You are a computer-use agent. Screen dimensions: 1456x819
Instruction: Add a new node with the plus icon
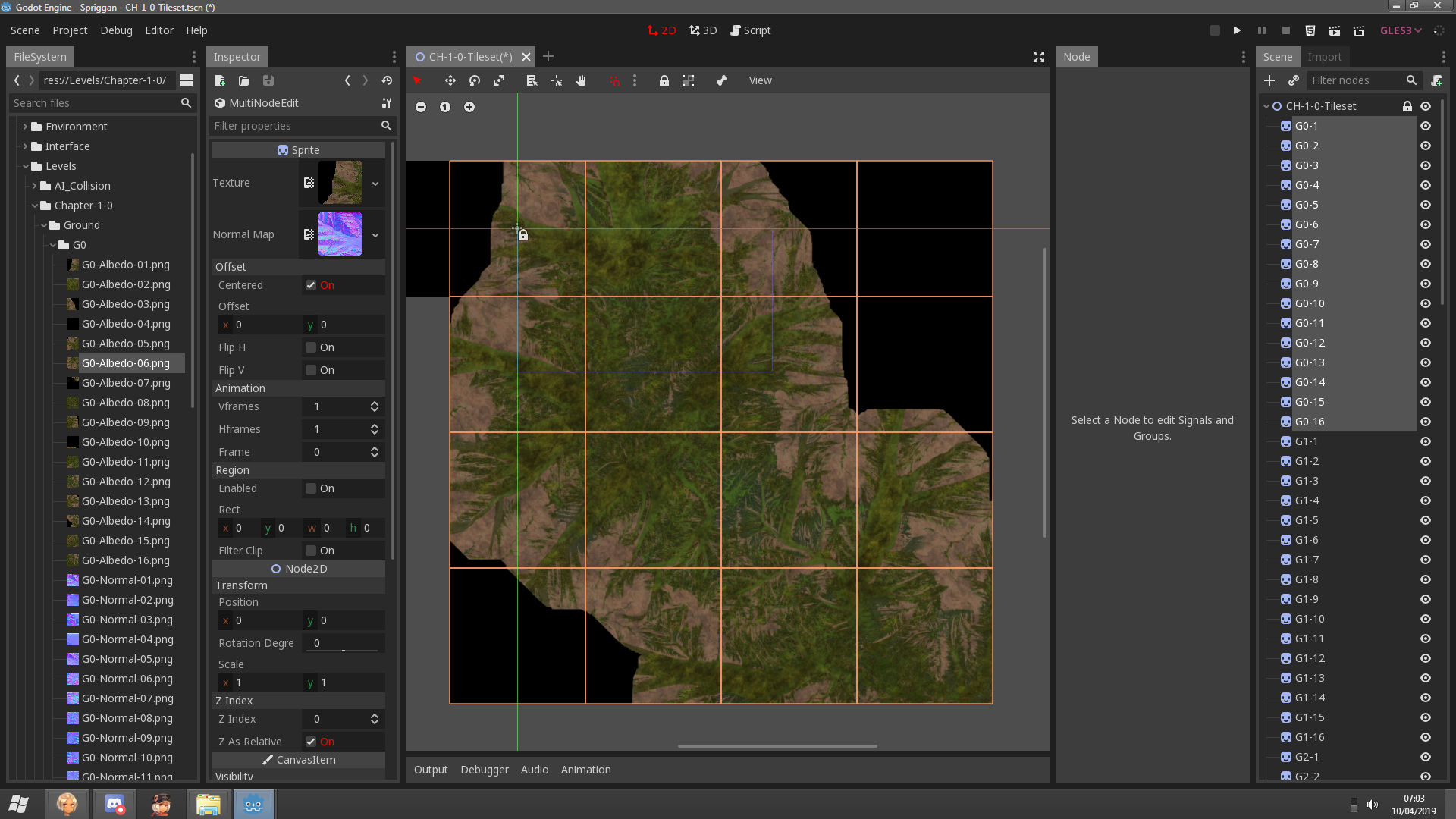point(1269,80)
